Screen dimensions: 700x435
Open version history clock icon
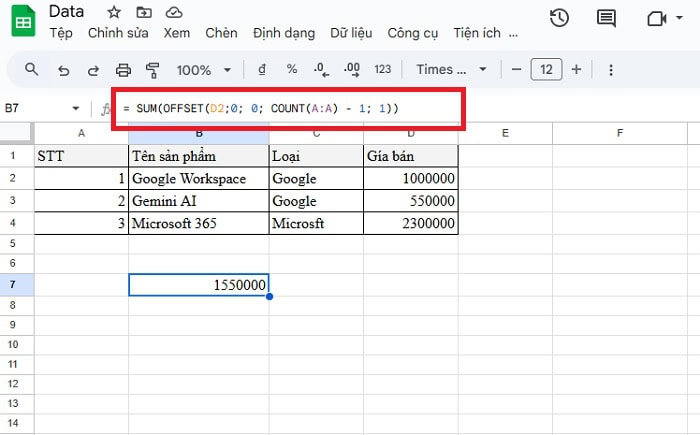[560, 18]
